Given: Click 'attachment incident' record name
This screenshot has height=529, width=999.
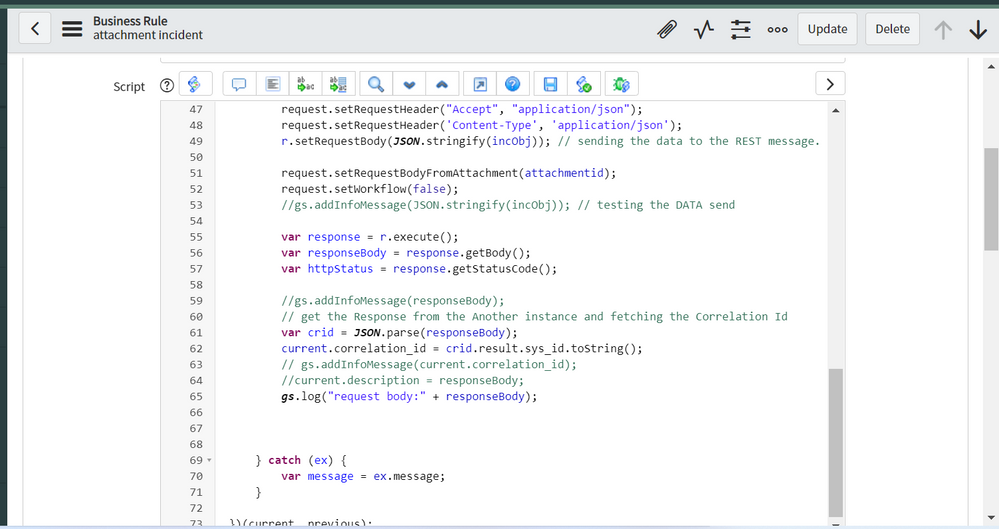Looking at the screenshot, I should point(148,35).
